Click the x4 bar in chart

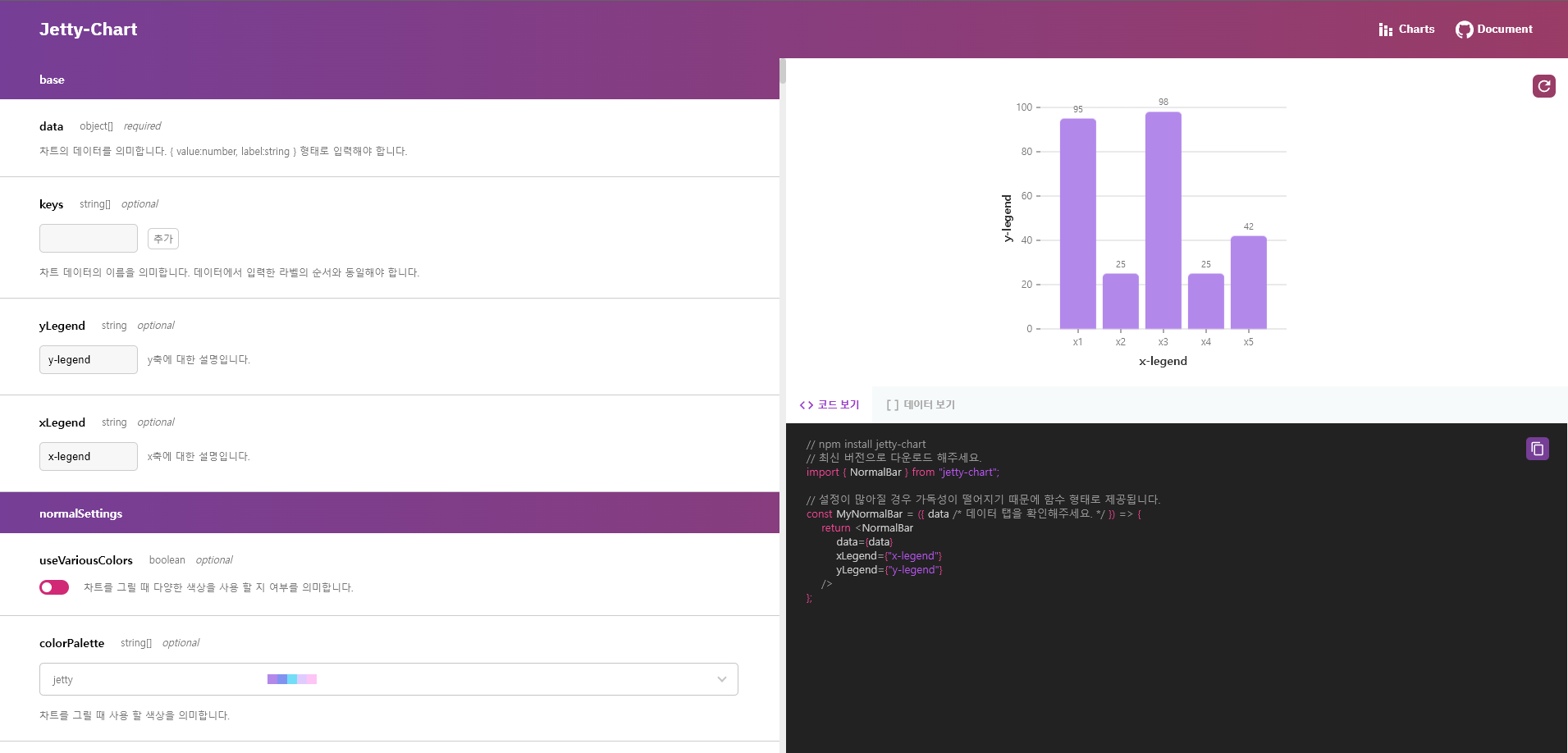pos(1205,301)
